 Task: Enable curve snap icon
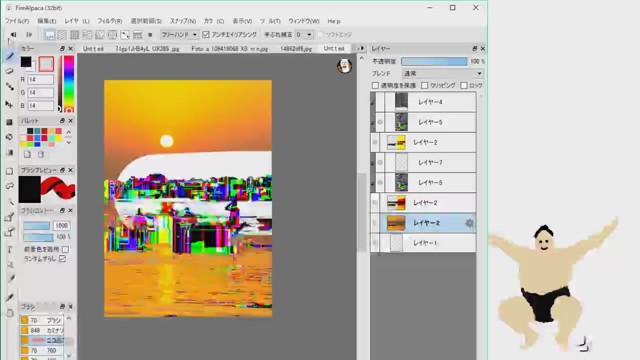click(x=125, y=35)
